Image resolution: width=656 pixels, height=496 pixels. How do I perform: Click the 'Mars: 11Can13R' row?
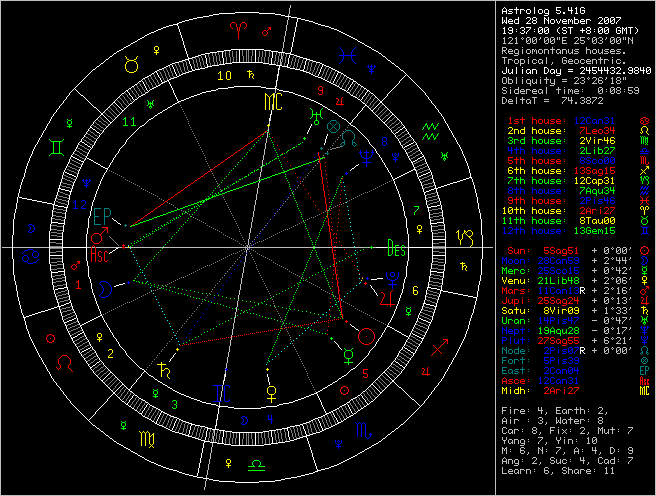(x=576, y=291)
